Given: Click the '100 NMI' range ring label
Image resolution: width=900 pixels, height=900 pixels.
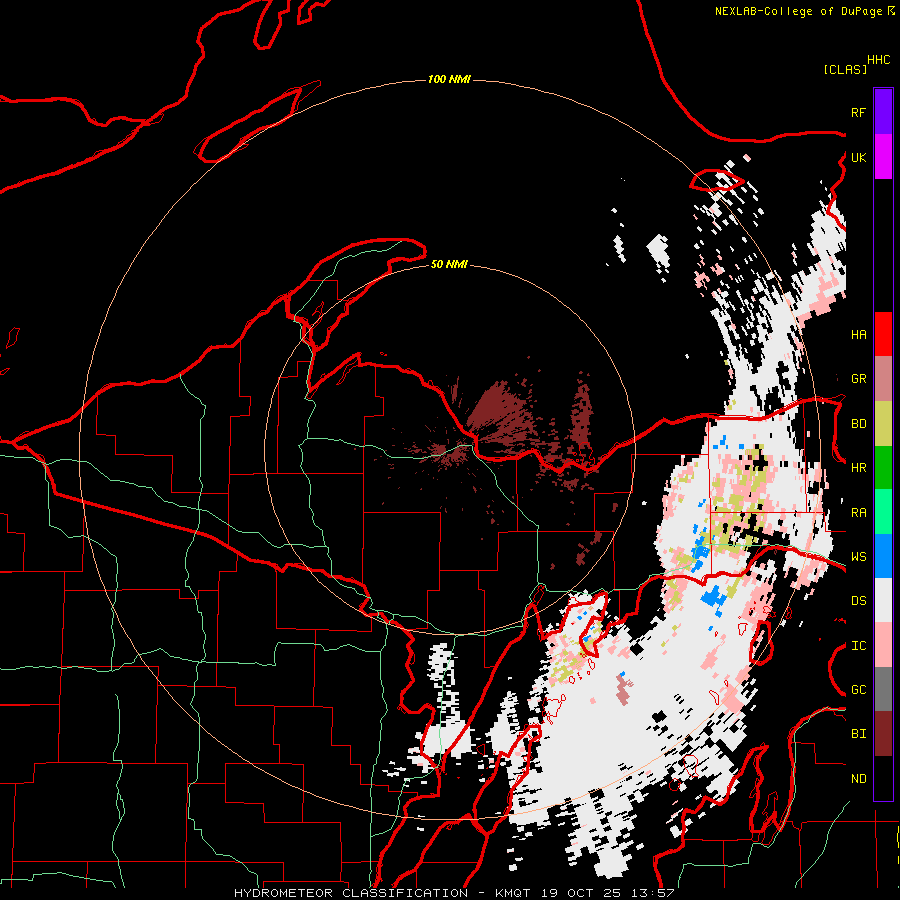Looking at the screenshot, I should pyautogui.click(x=449, y=79).
